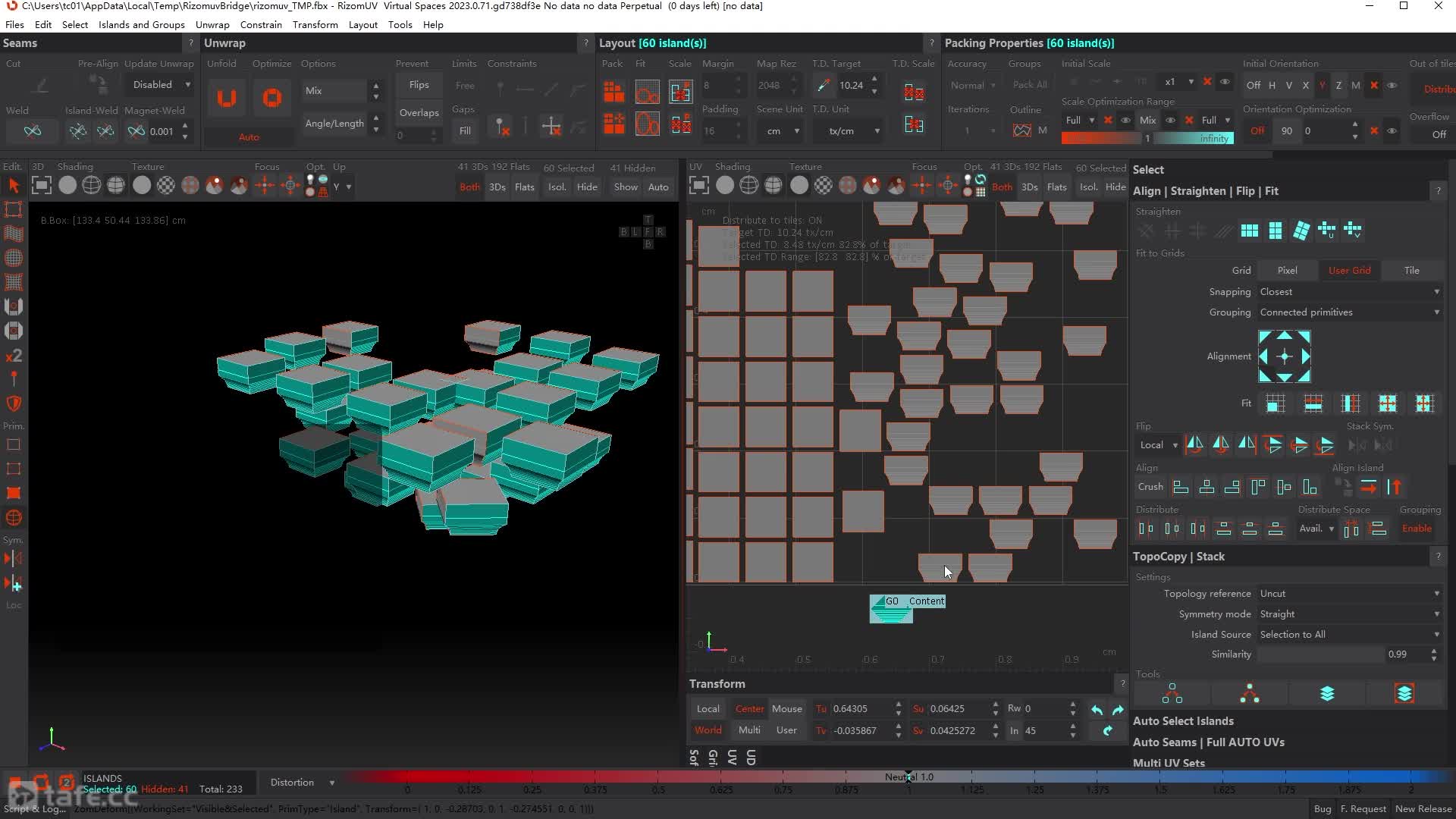Switch to User Grid tab
Image resolution: width=1456 pixels, height=819 pixels.
(x=1349, y=271)
